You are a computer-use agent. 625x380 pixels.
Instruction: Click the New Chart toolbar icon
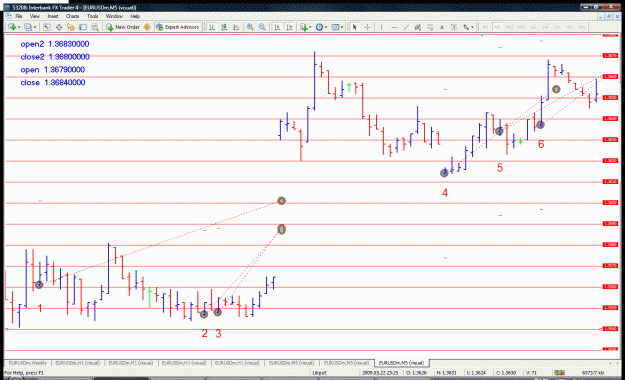point(12,27)
